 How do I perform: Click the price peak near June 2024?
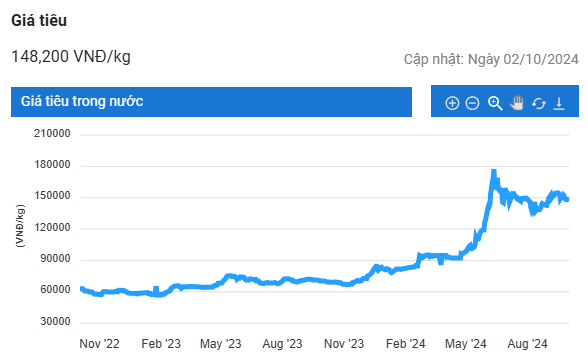494,172
